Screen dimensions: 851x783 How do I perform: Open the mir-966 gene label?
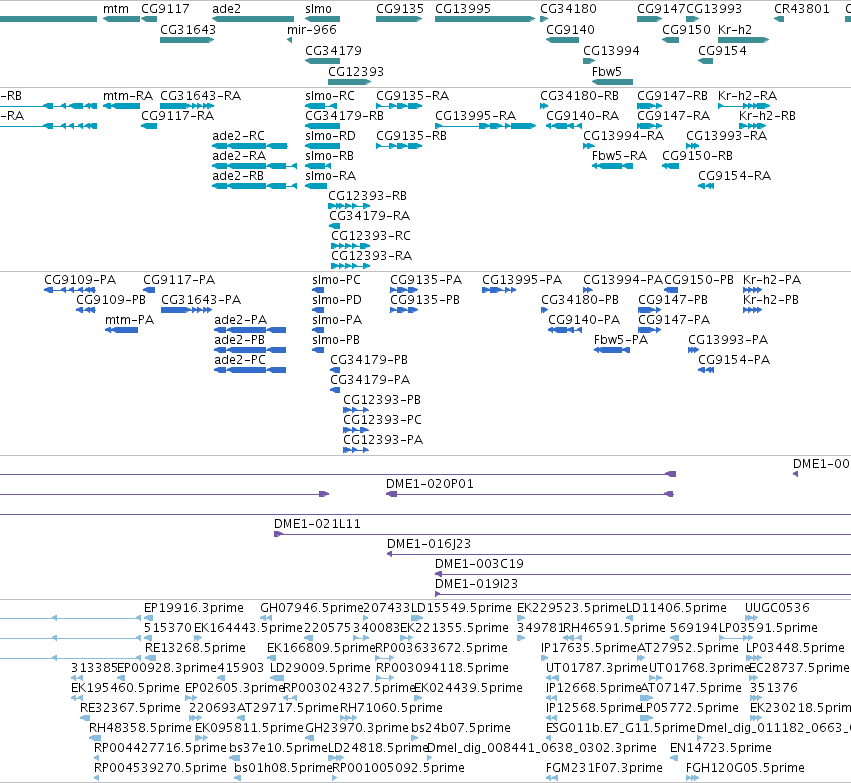312,29
